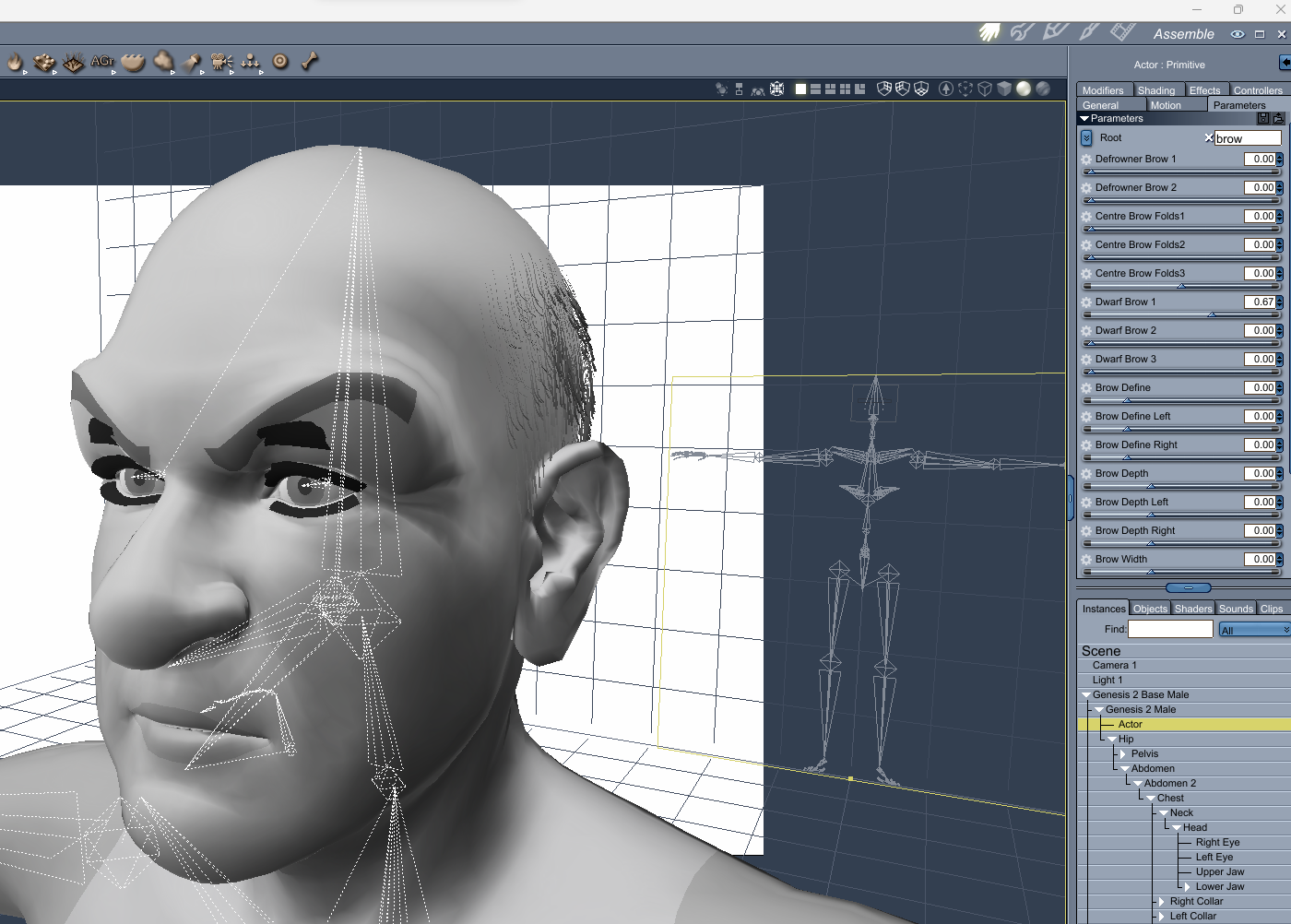Toggle keyframe icon for Brow Depth

[x=1086, y=474]
